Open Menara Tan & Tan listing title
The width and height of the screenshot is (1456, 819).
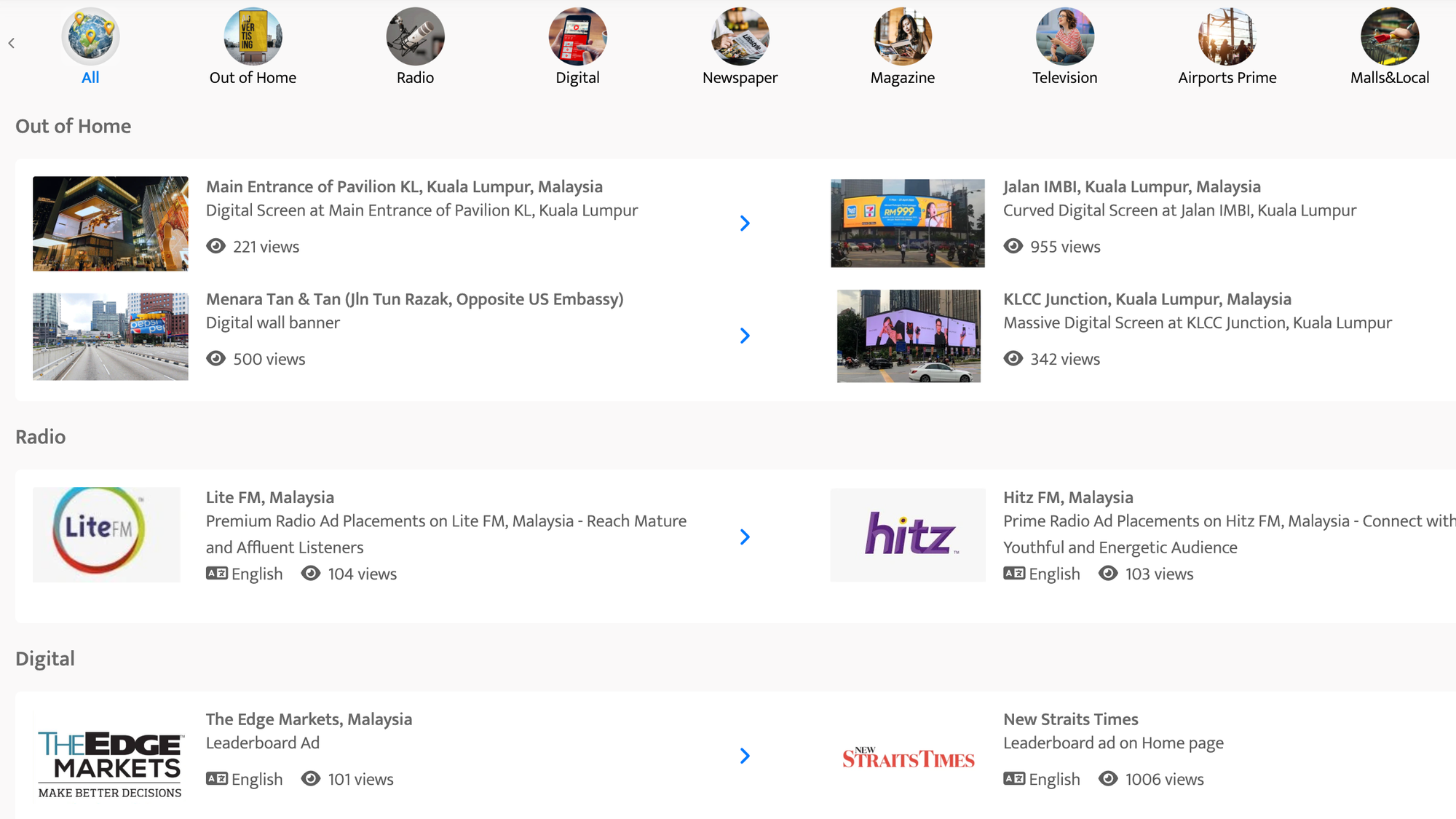pos(415,299)
